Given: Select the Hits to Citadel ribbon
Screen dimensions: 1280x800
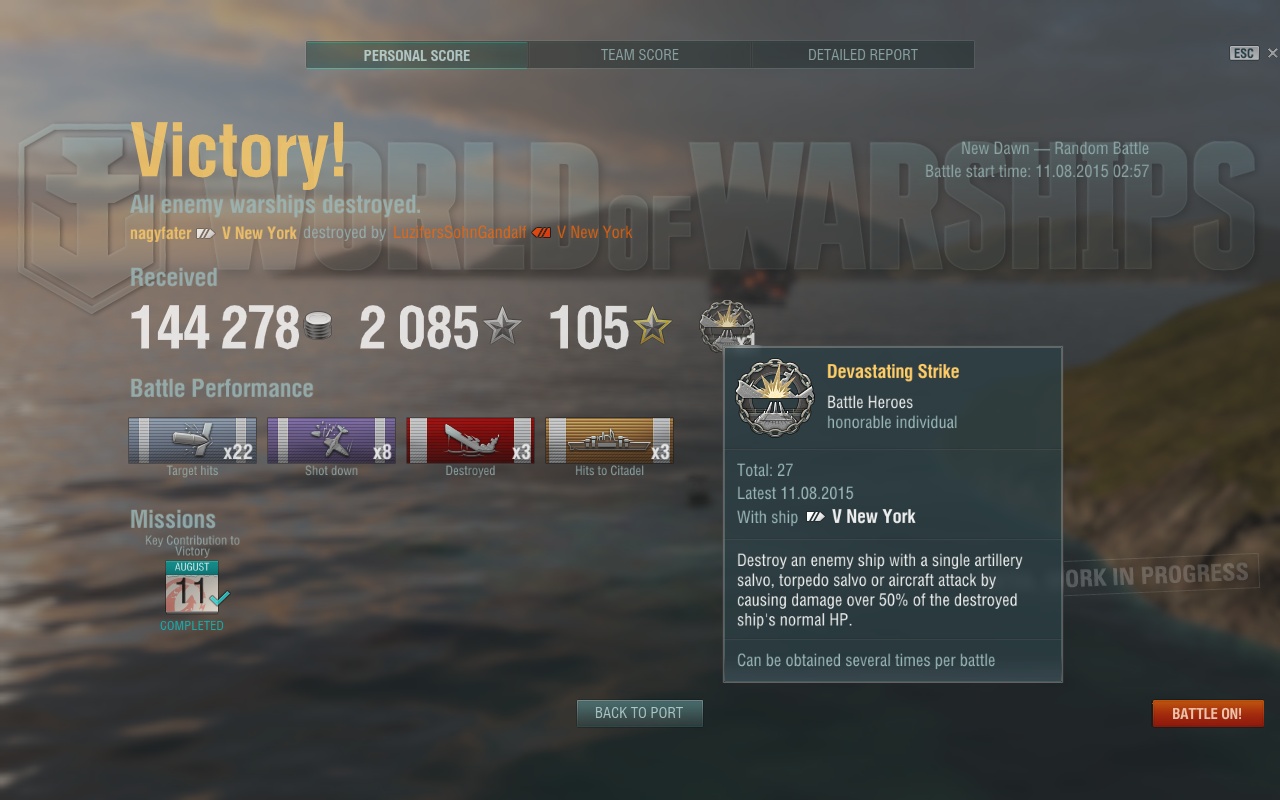Looking at the screenshot, I should tap(609, 441).
